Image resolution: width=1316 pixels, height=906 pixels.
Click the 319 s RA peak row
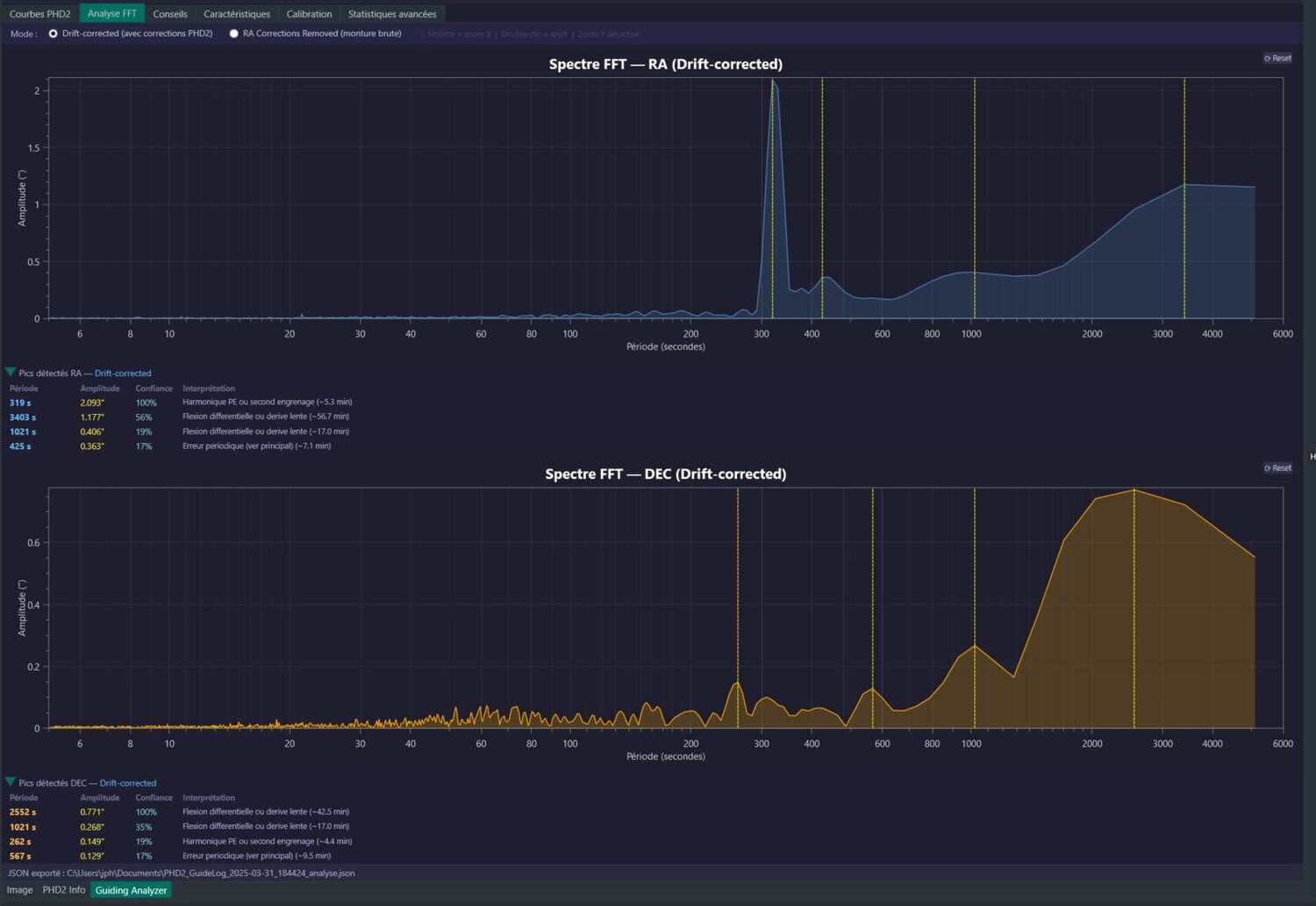click(x=181, y=403)
